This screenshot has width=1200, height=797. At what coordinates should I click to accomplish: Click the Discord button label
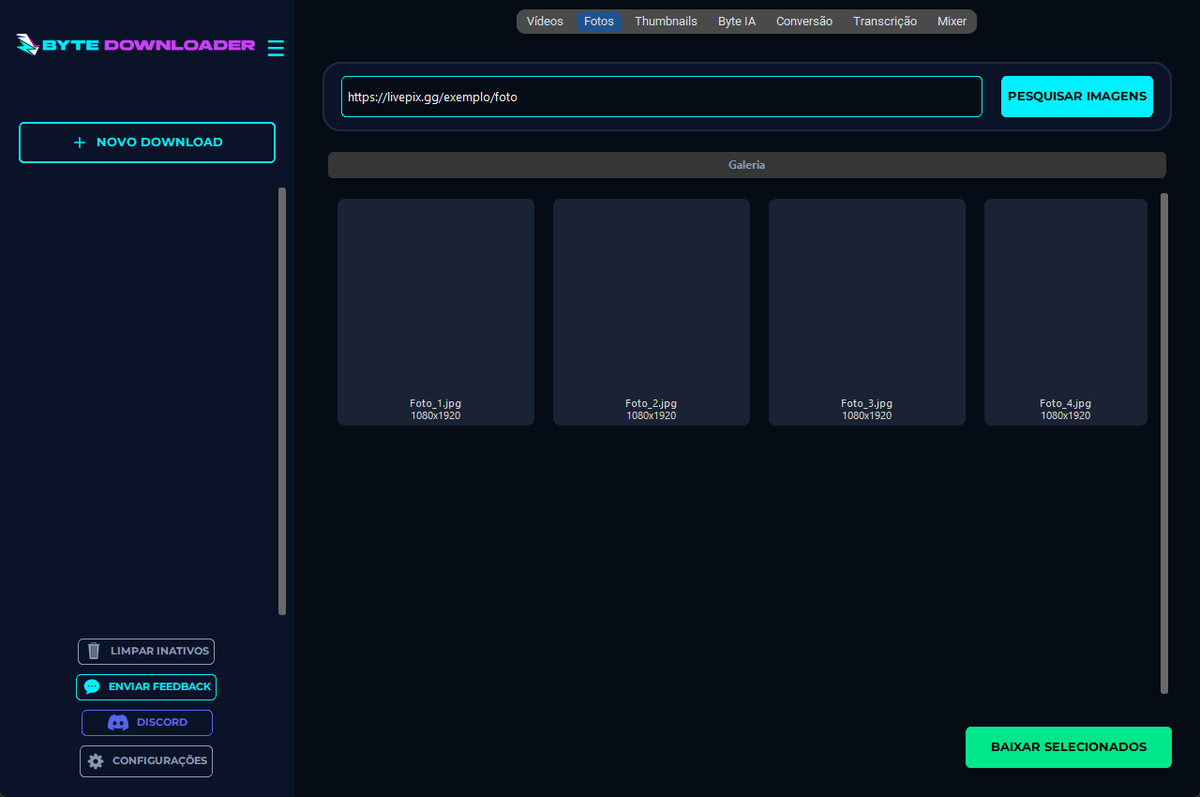pos(162,723)
